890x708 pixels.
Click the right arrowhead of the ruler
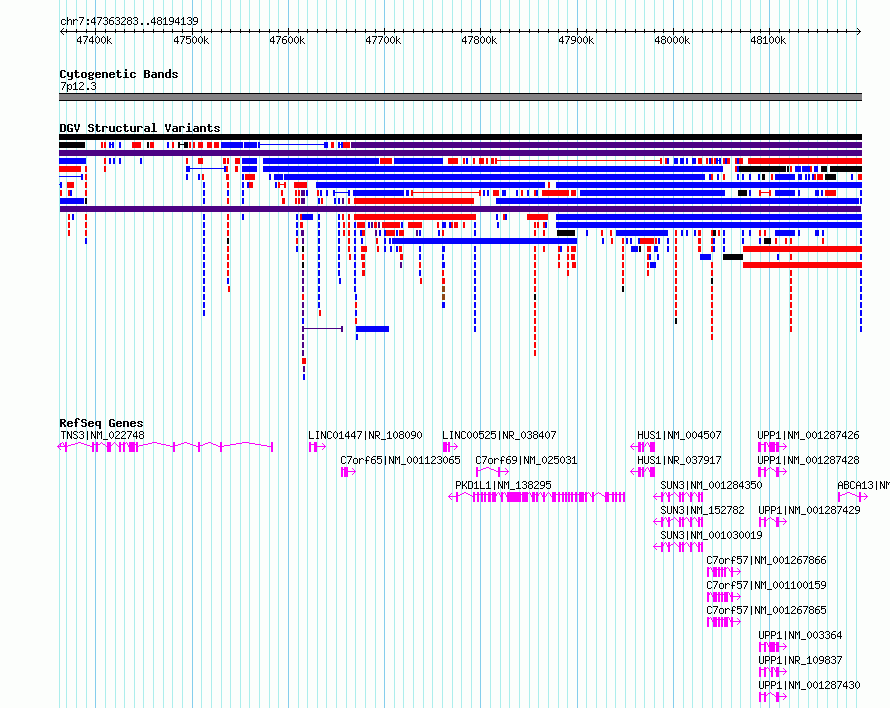click(x=859, y=31)
